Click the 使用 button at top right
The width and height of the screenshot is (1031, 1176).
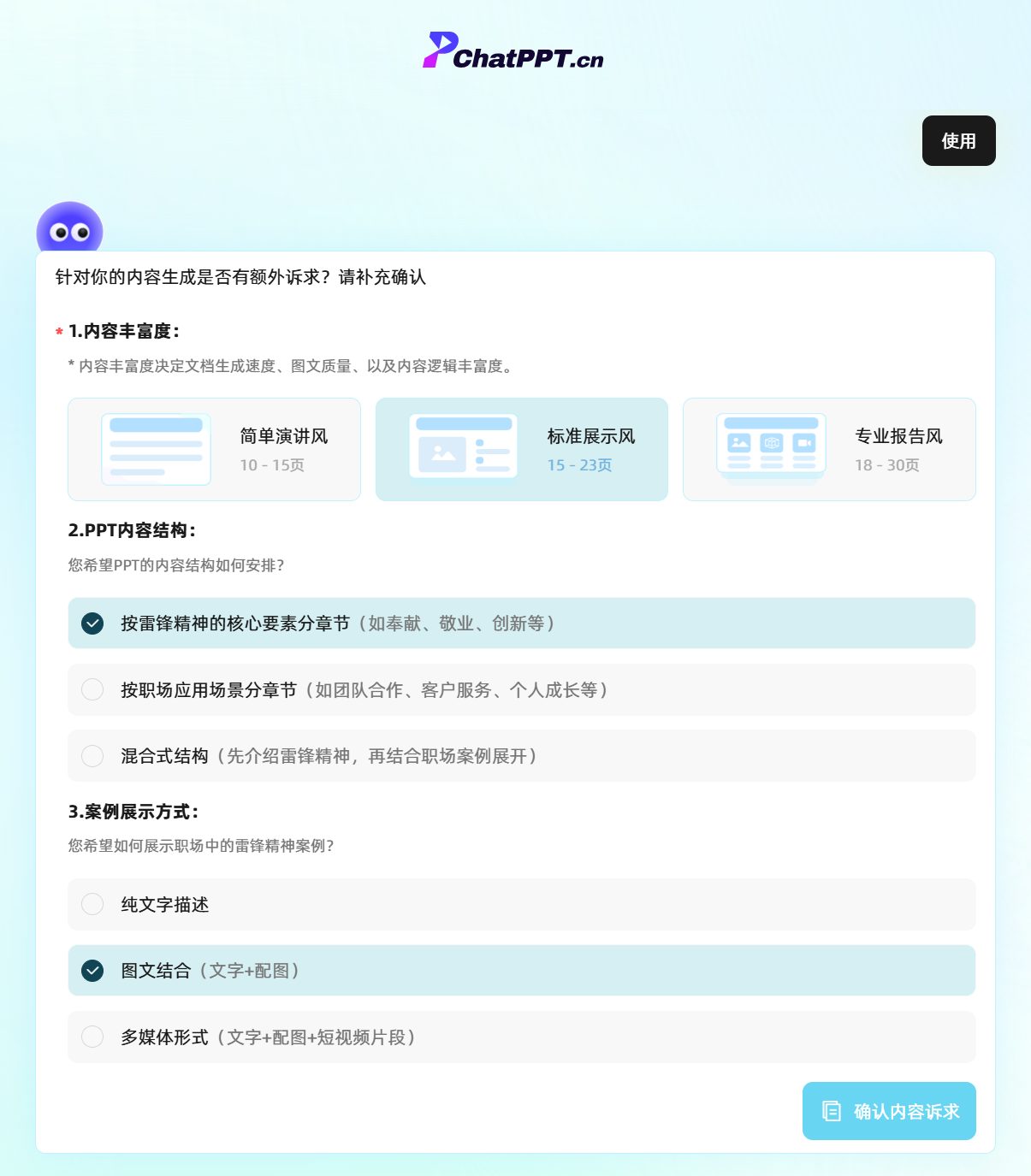958,140
